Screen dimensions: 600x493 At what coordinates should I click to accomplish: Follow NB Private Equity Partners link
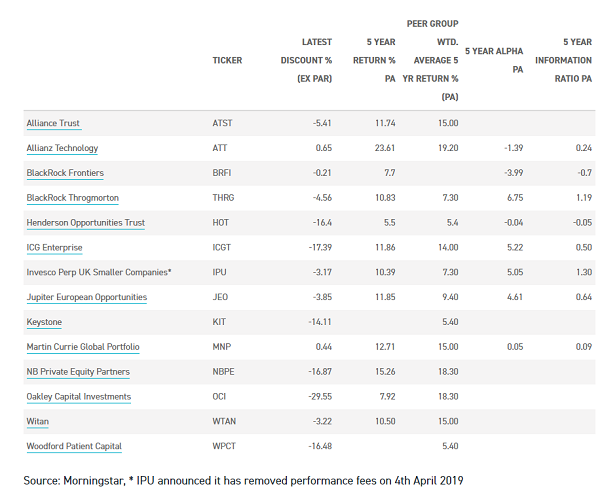click(78, 372)
